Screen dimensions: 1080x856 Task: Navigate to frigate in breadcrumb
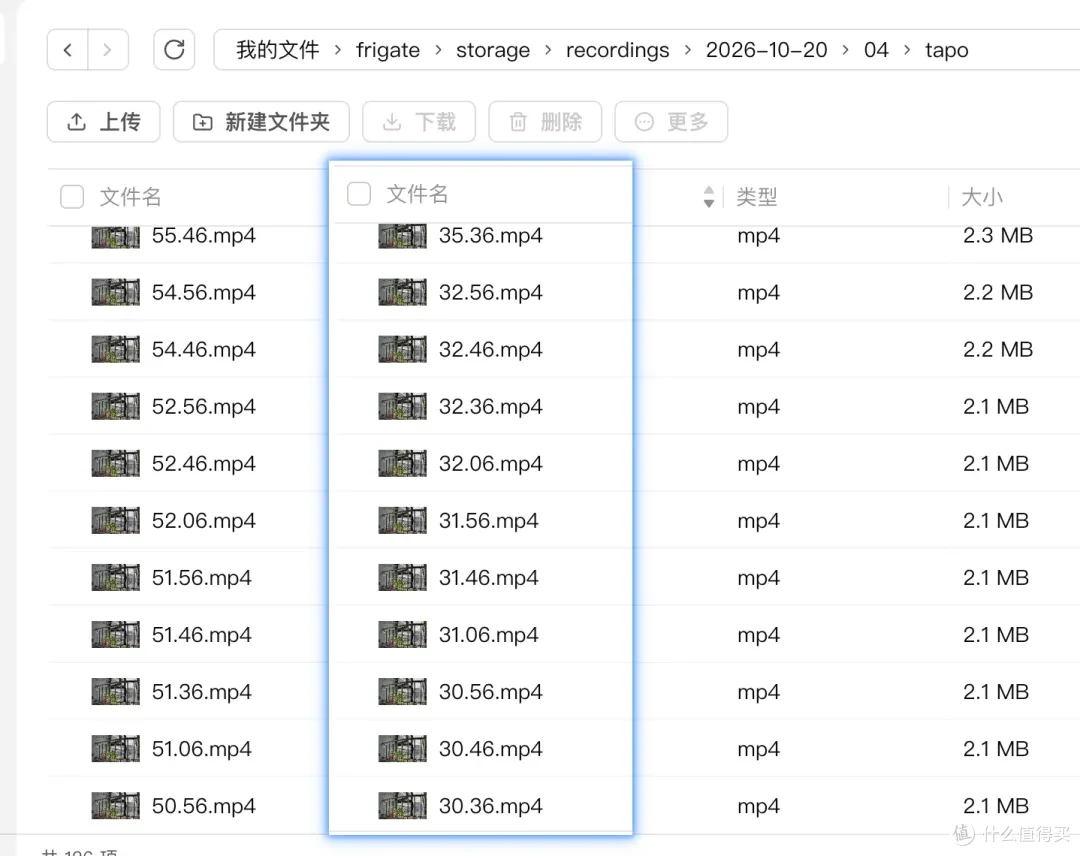click(x=388, y=50)
